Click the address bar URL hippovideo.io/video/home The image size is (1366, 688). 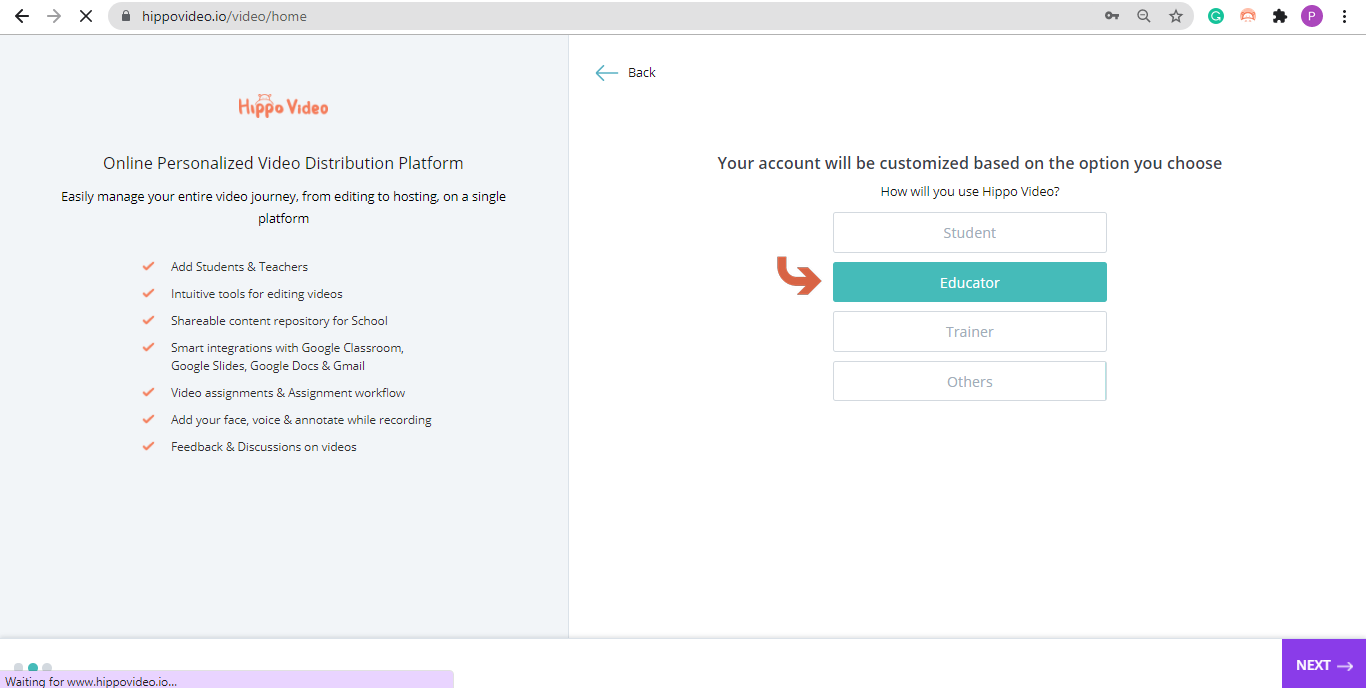tap(222, 16)
